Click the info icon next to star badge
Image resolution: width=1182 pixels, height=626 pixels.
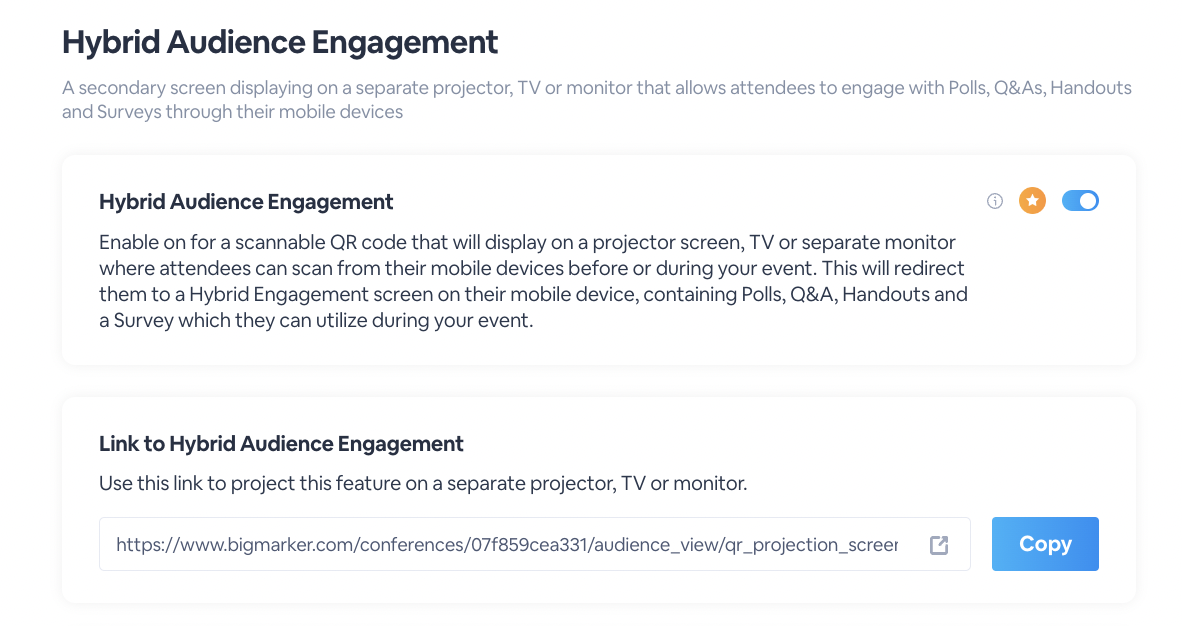994,201
